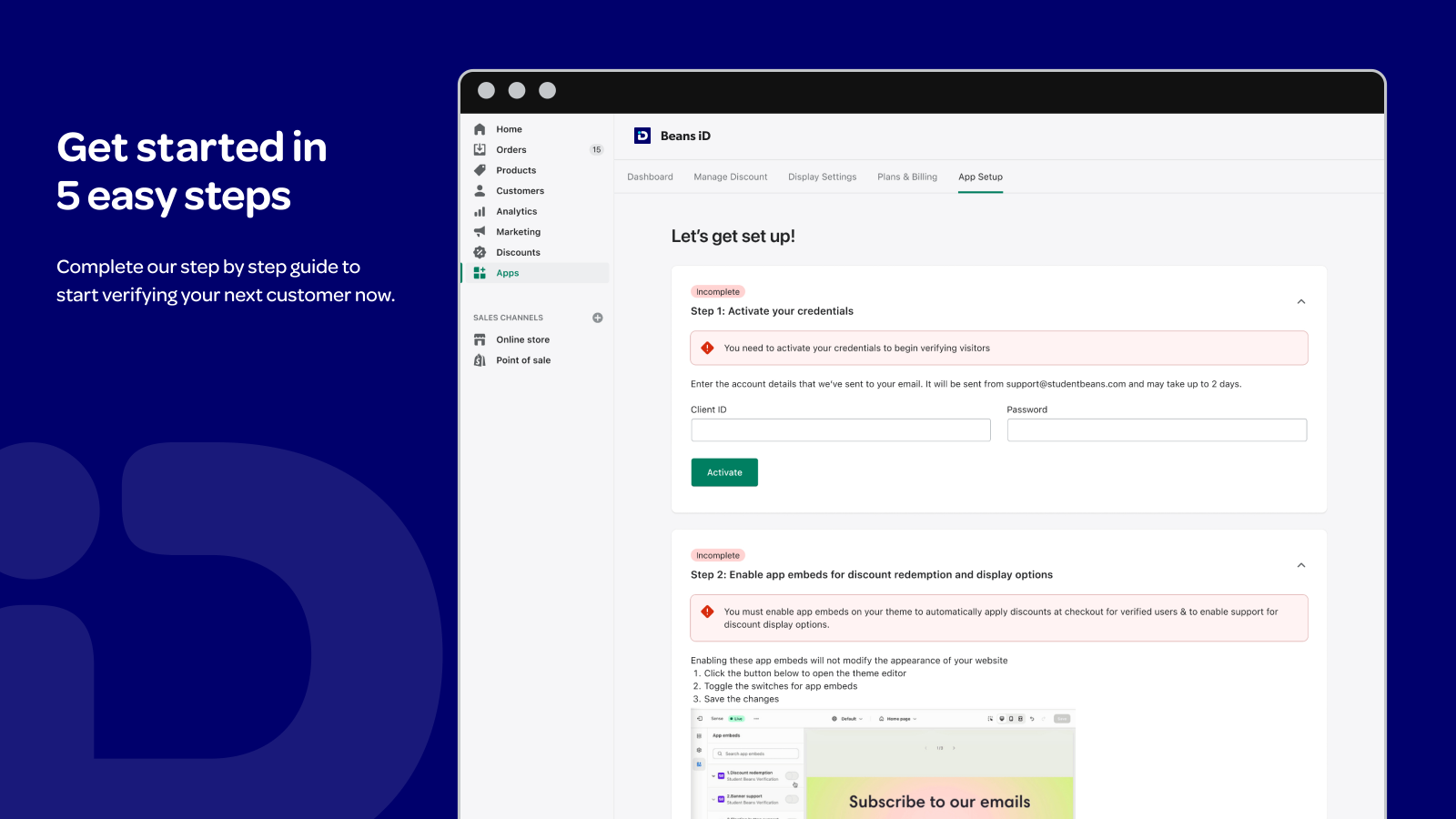The width and height of the screenshot is (1456, 819).
Task: Switch to the Dashboard tab
Action: [650, 177]
